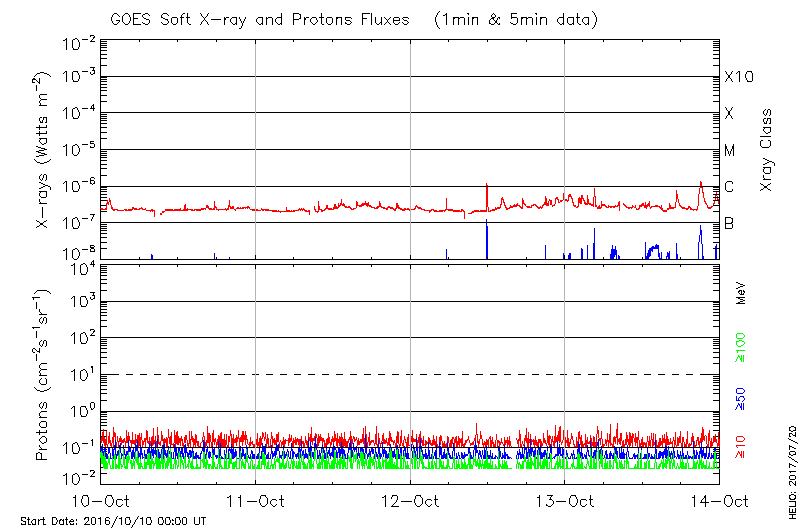Click the red '≥10' proton energy legend
This screenshot has width=800, height=530.
[x=741, y=446]
